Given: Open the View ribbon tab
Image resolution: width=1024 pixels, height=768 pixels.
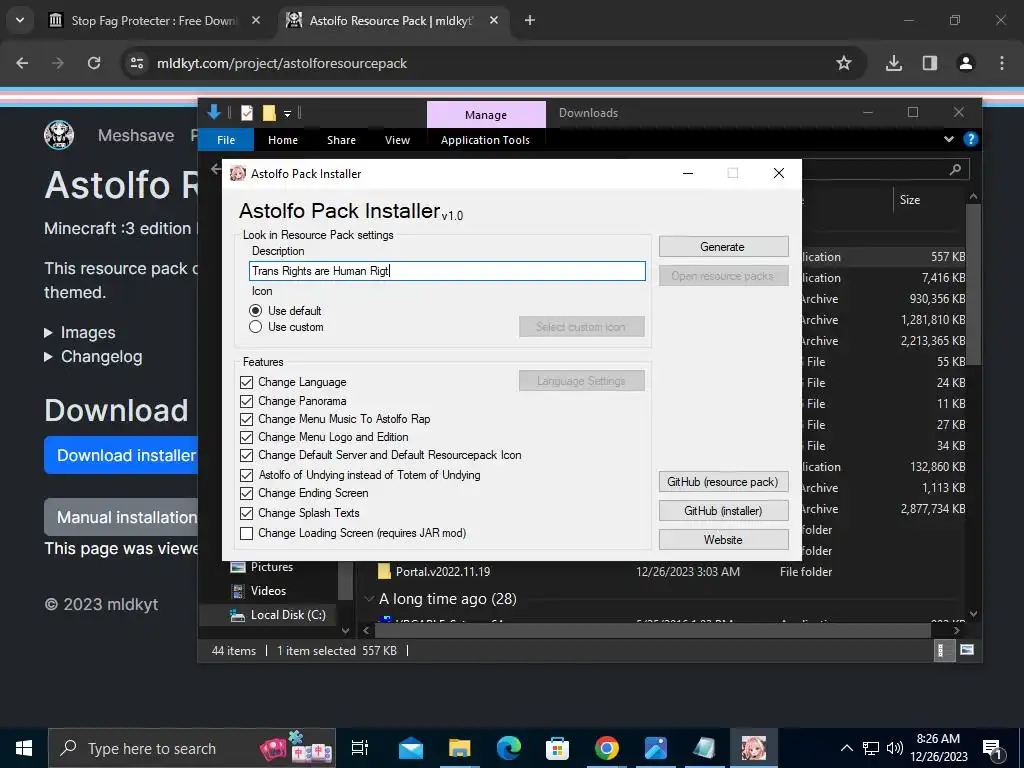Looking at the screenshot, I should [x=397, y=140].
